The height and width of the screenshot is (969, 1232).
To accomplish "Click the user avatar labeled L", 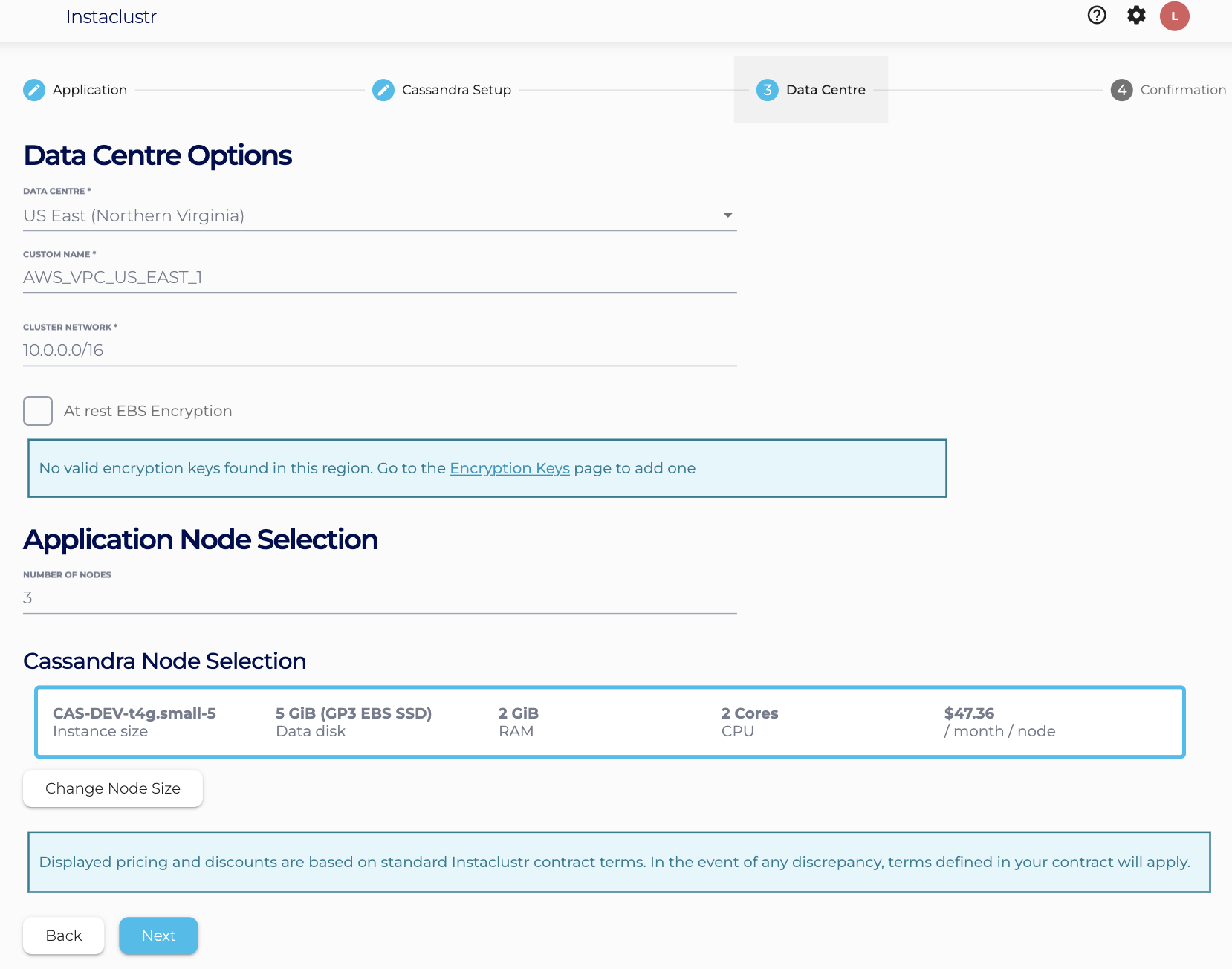I will [1174, 16].
